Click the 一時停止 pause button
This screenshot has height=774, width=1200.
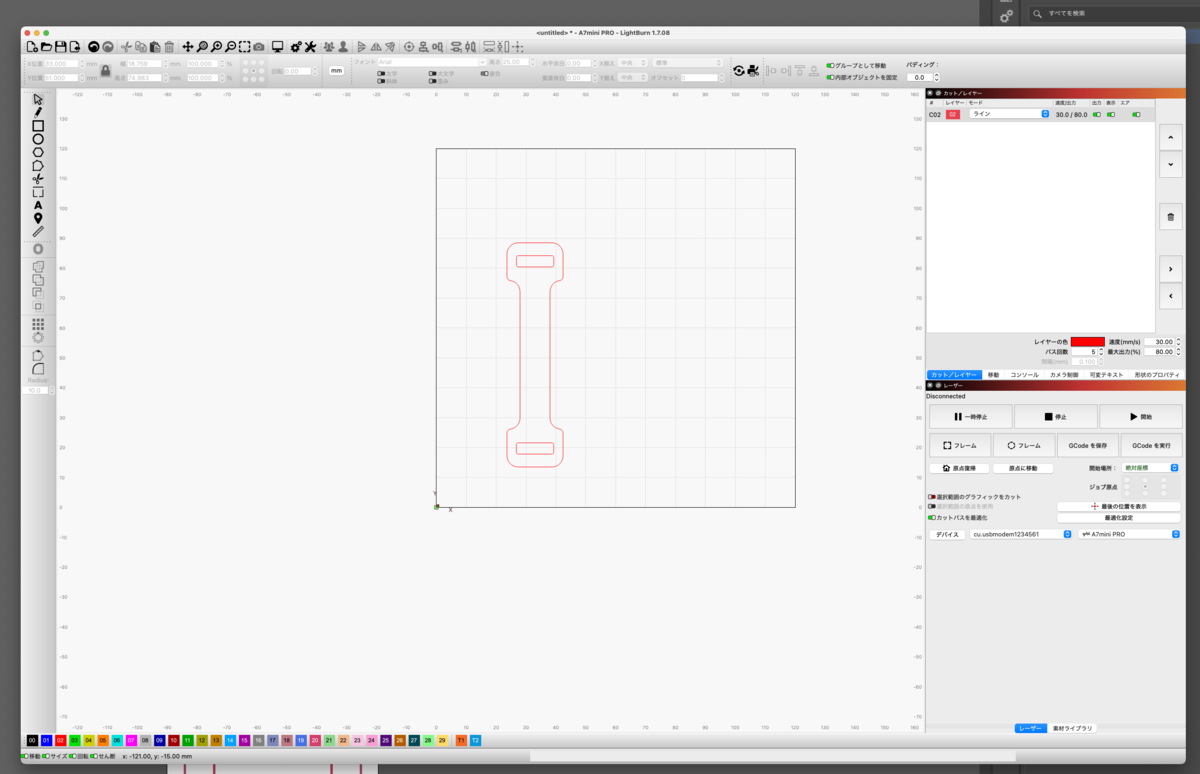(x=970, y=417)
